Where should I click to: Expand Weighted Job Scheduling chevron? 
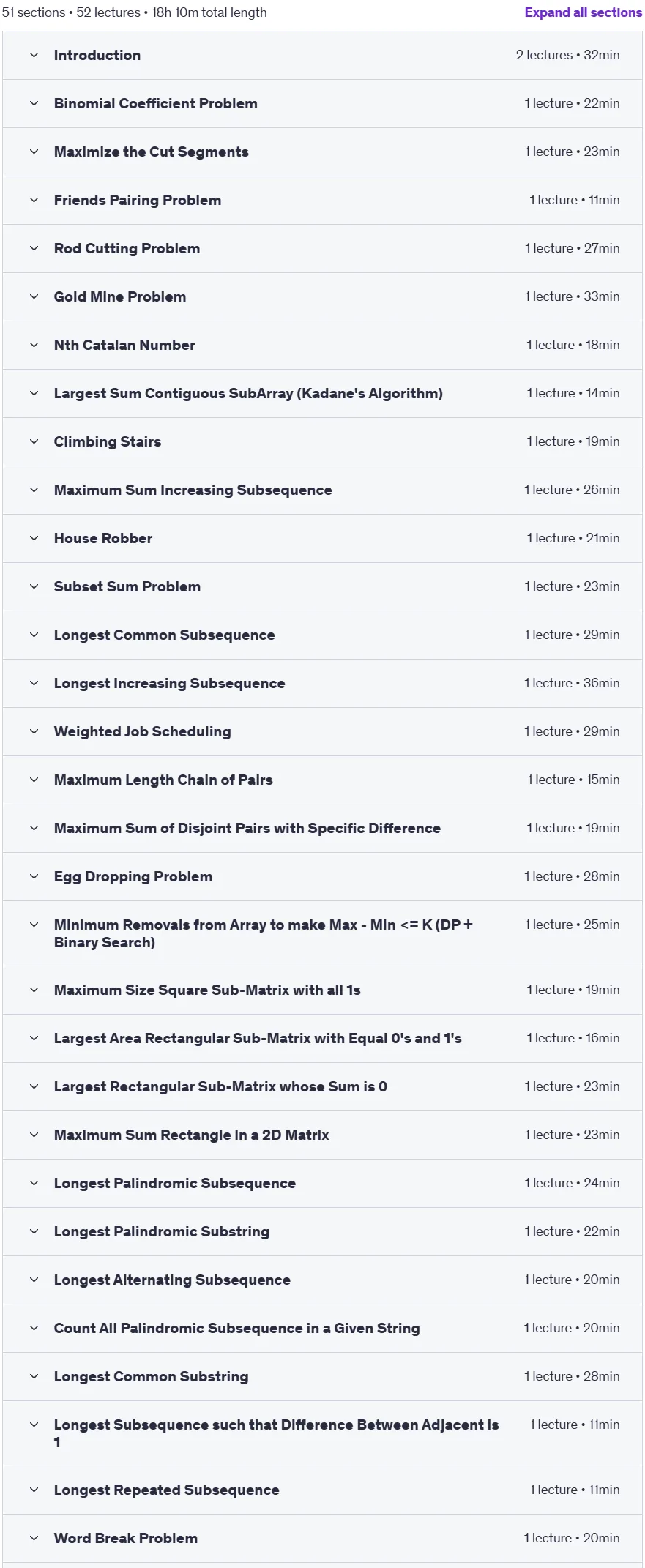point(34,731)
